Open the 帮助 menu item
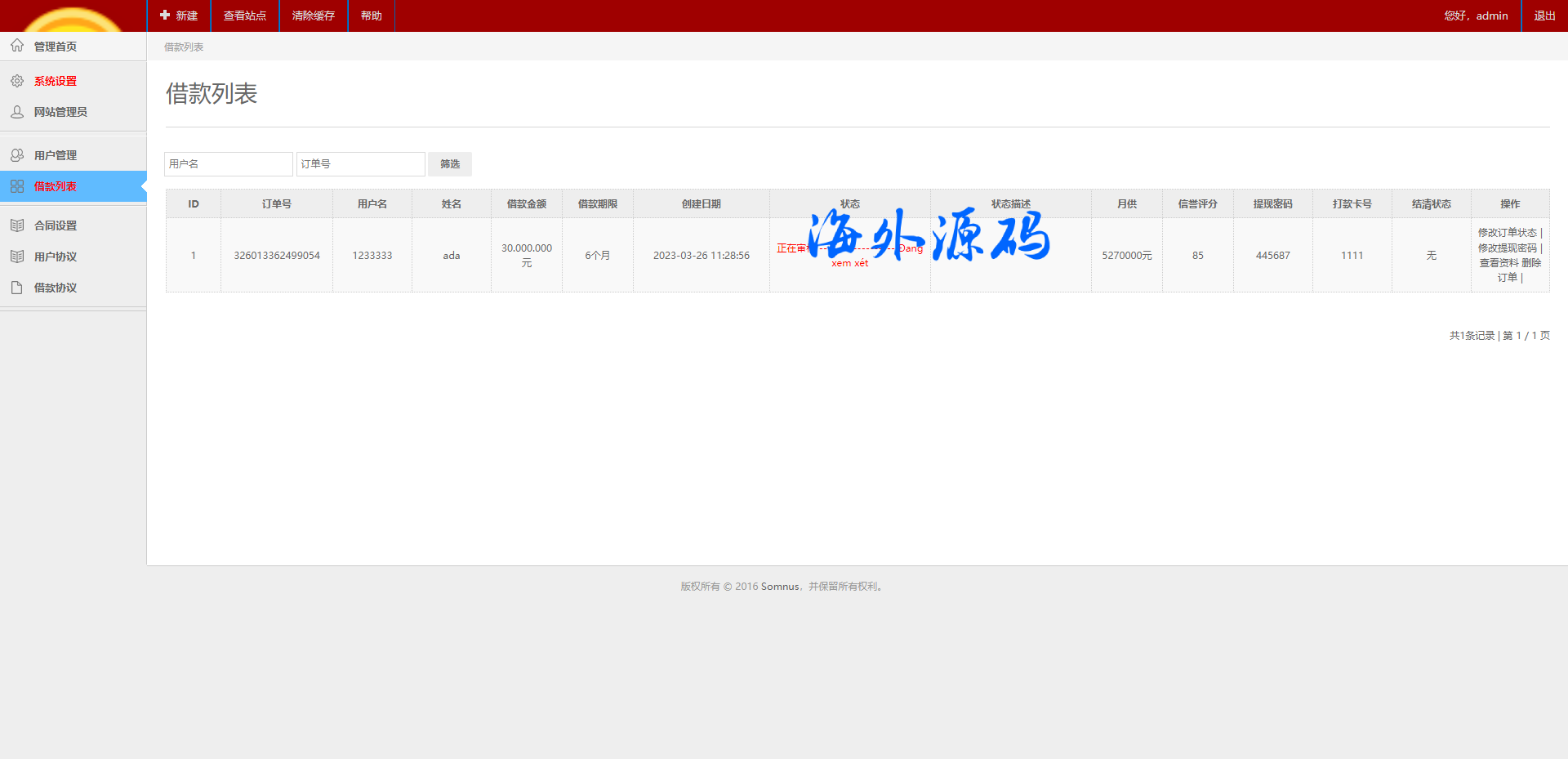 click(x=372, y=16)
